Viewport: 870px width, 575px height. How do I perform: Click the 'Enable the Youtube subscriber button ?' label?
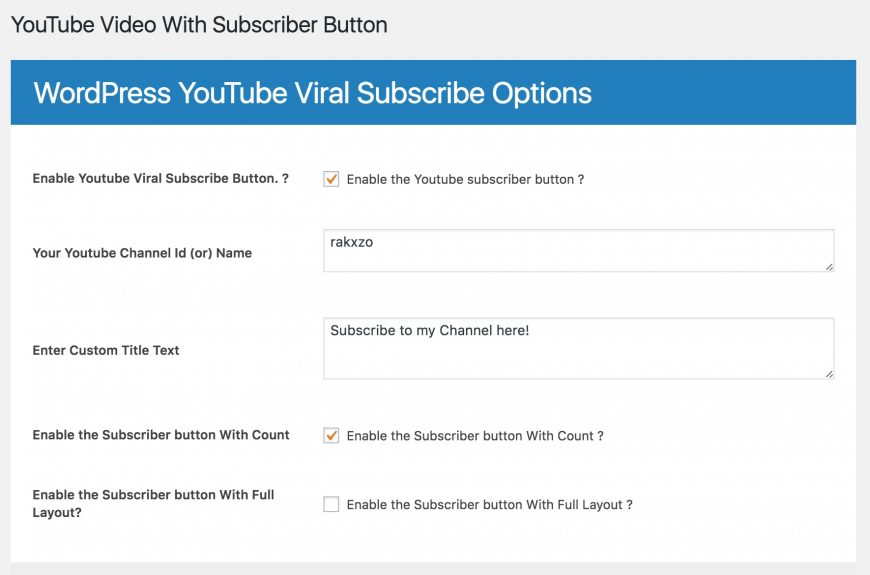point(465,179)
